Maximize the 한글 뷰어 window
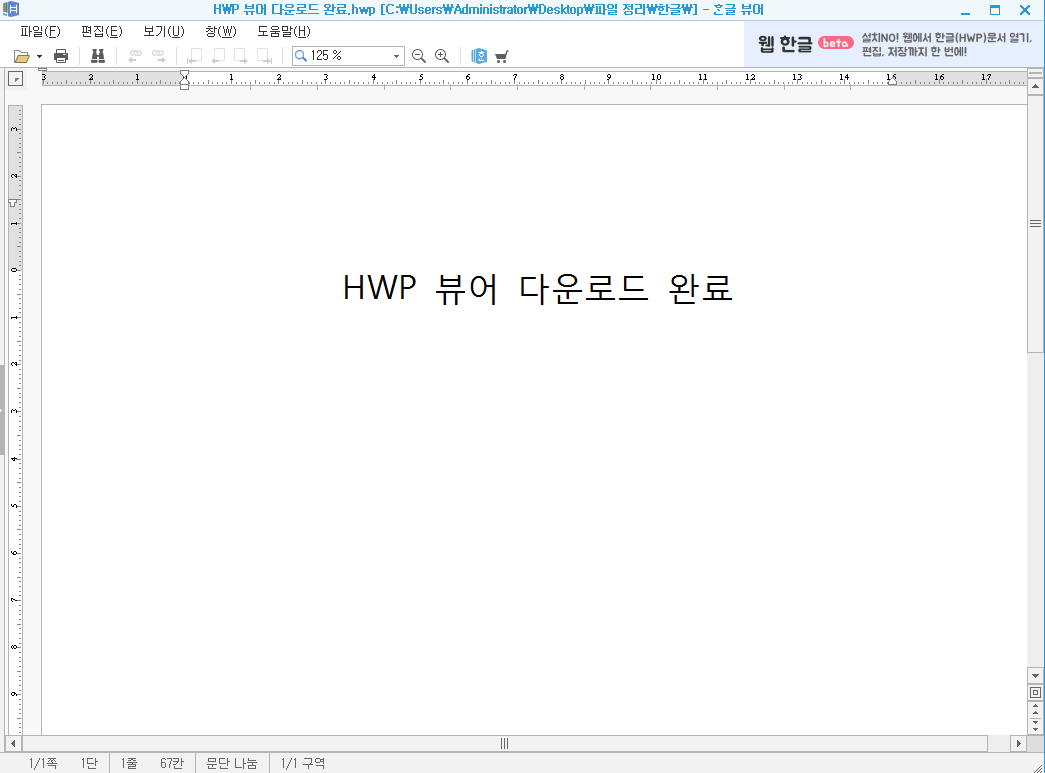1045x773 pixels. [x=995, y=10]
